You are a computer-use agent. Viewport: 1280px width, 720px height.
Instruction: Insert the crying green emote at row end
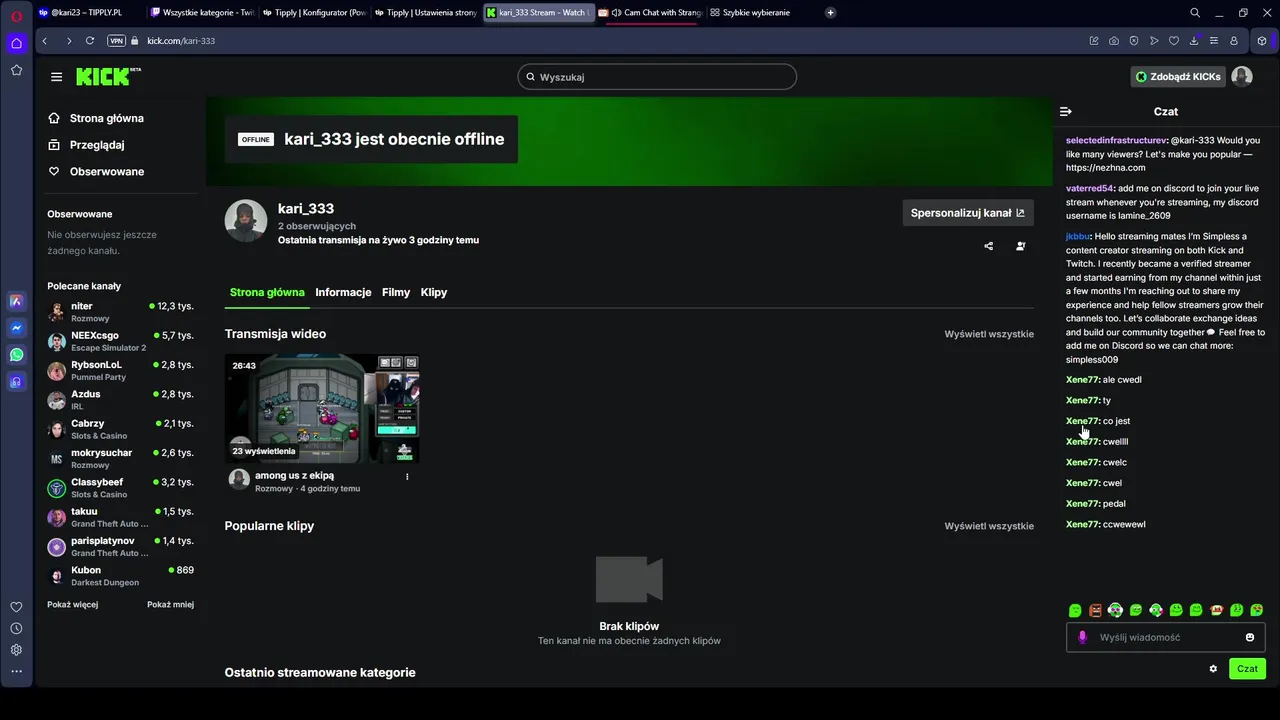pyautogui.click(x=1257, y=610)
